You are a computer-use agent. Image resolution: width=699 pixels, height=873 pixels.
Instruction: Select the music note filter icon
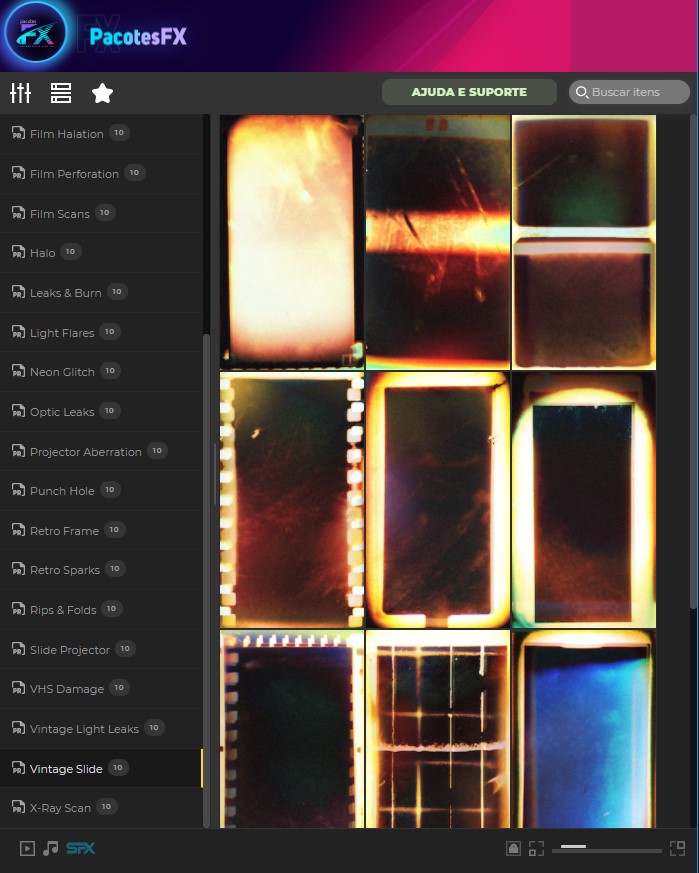click(x=50, y=849)
